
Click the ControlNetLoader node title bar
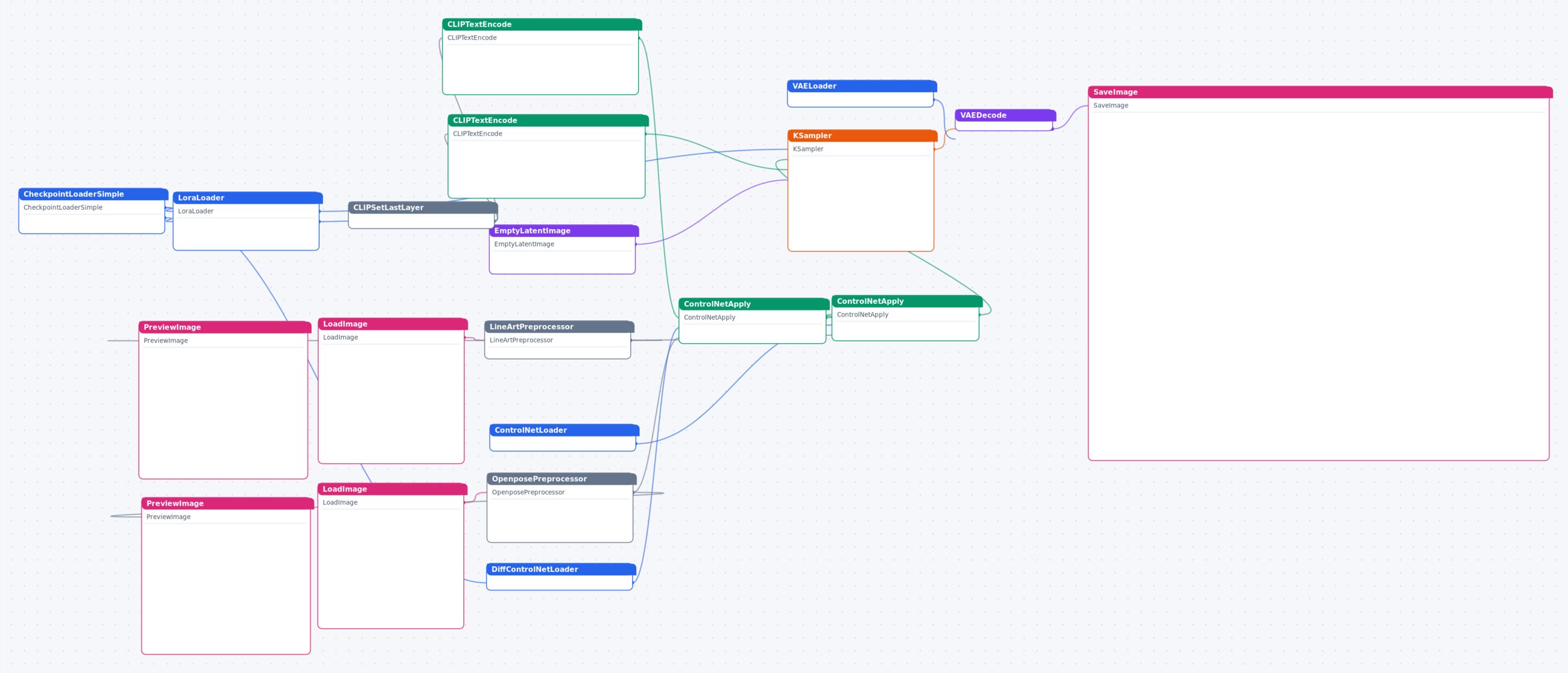pyautogui.click(x=564, y=430)
